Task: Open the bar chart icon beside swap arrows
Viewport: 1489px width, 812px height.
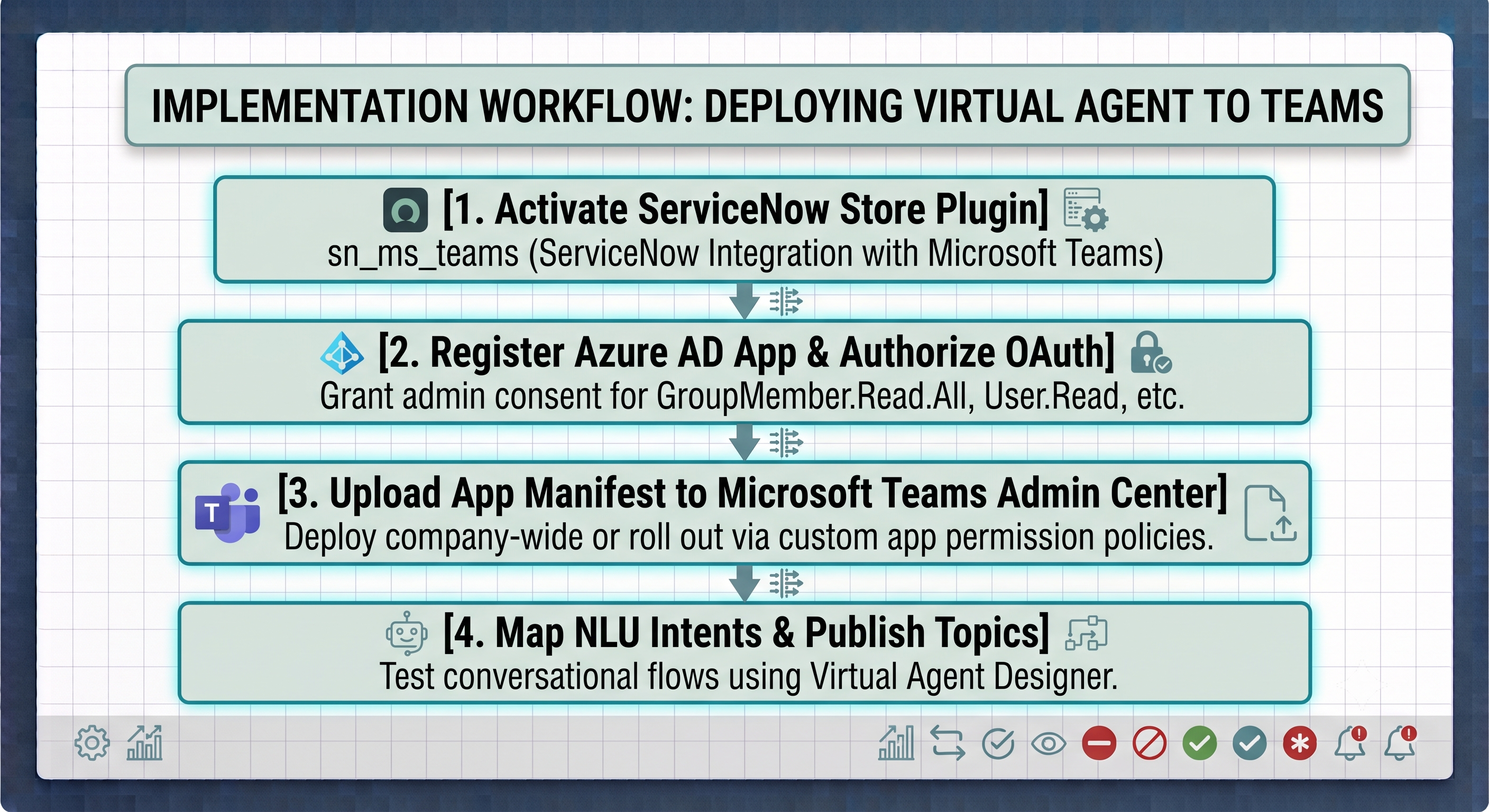Action: (x=896, y=743)
